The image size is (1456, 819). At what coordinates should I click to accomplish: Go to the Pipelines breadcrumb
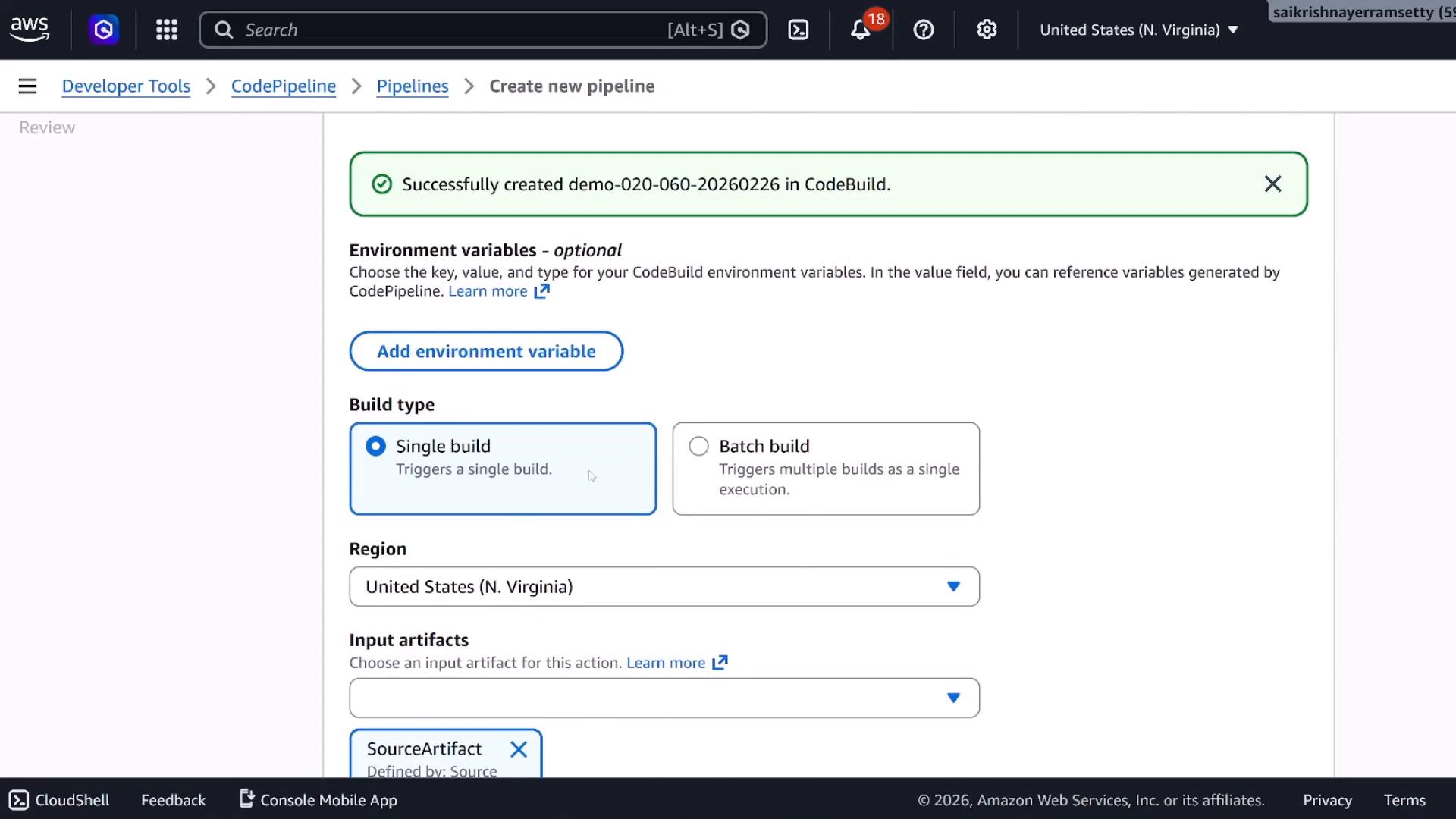413,86
